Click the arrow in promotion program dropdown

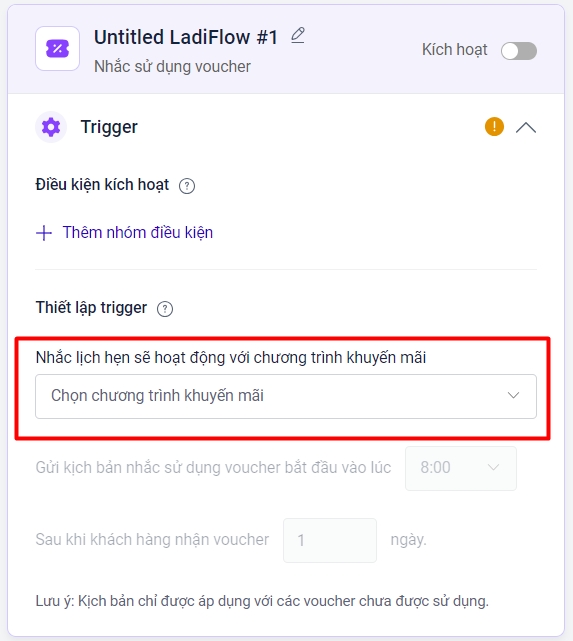coord(513,395)
